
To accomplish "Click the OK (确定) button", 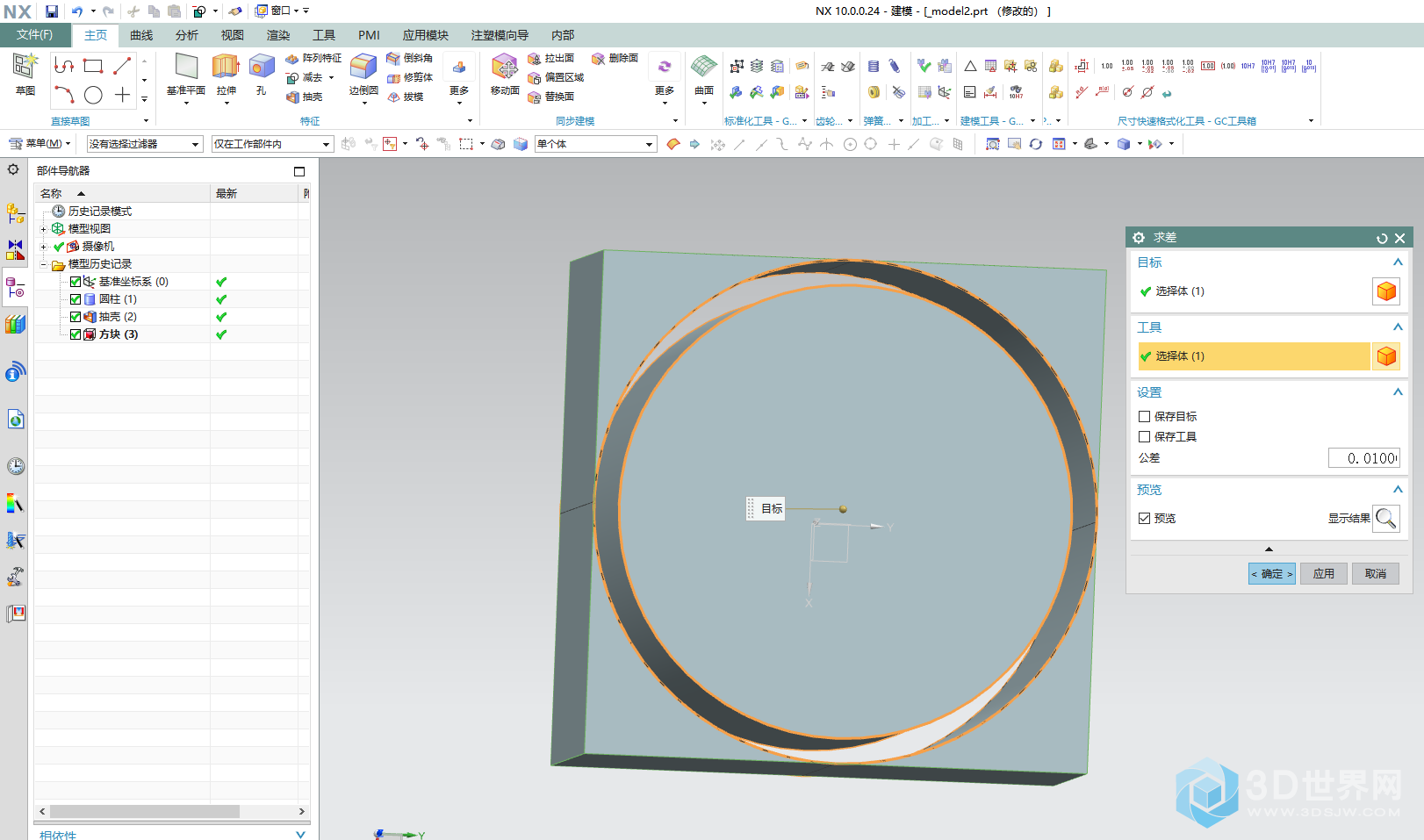I will 1272,574.
